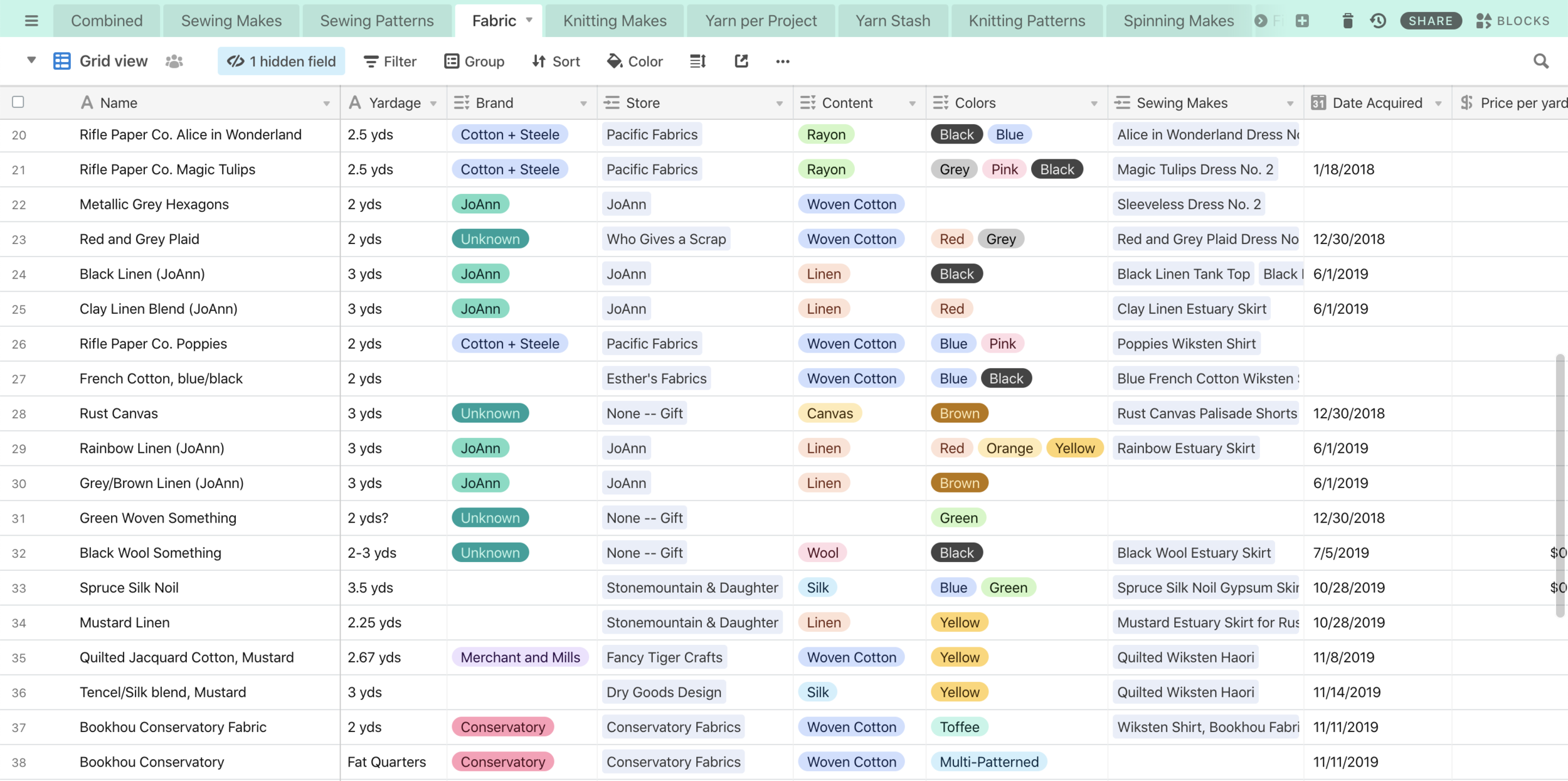Add a new table with plus icon
1568x781 pixels.
1303,21
